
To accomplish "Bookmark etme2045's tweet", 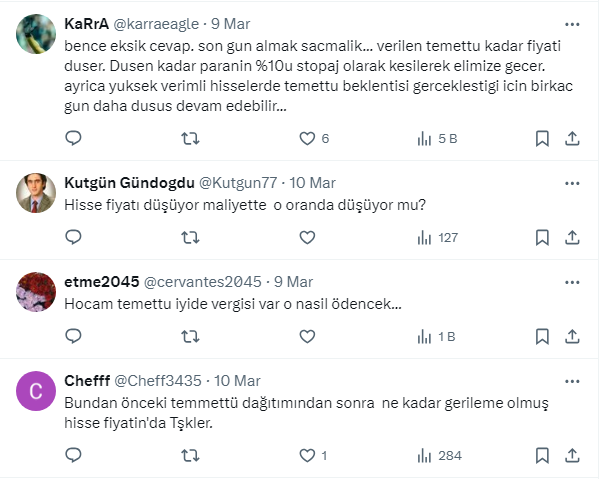I will click(541, 337).
